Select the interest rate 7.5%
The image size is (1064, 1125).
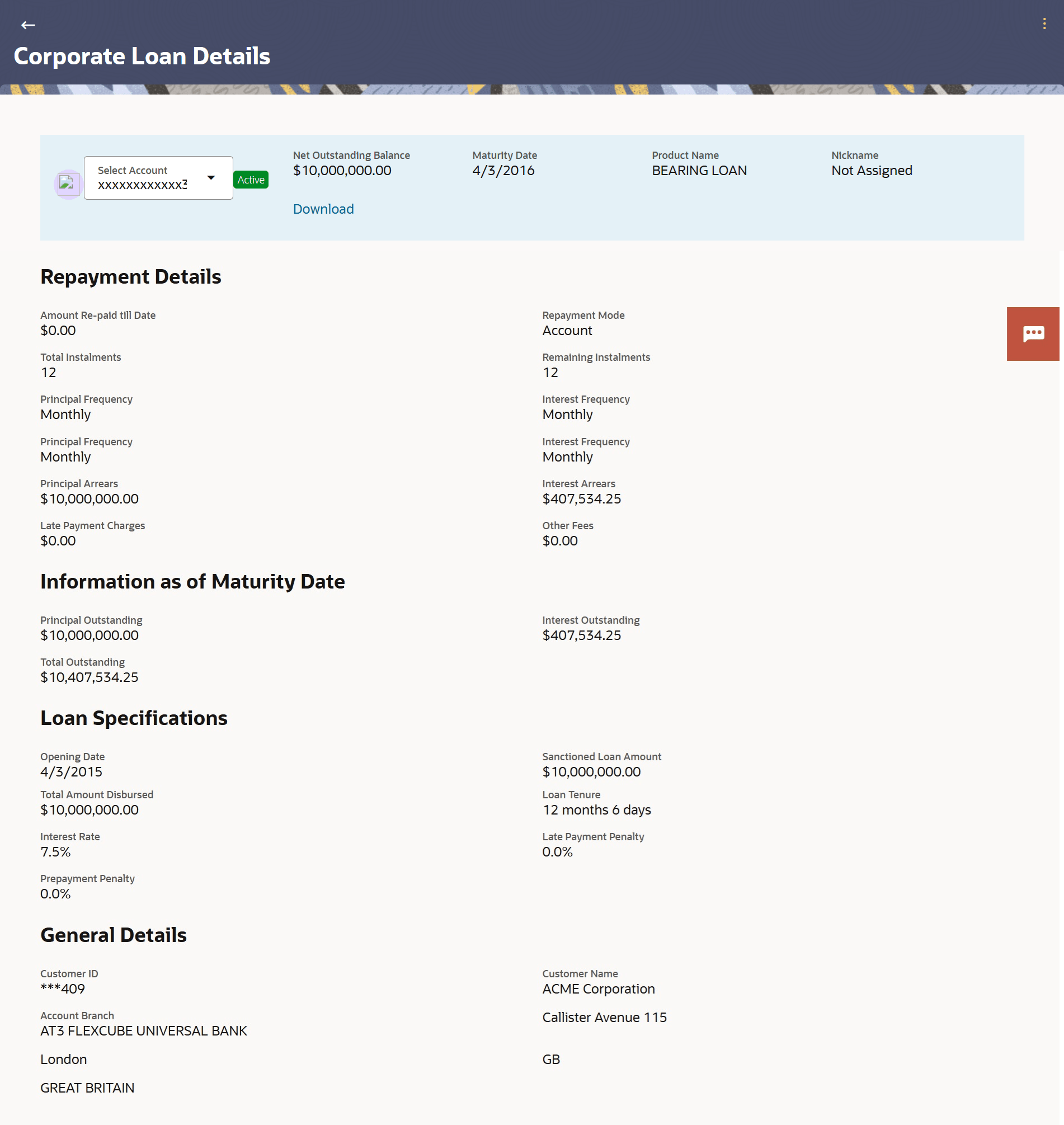(55, 852)
